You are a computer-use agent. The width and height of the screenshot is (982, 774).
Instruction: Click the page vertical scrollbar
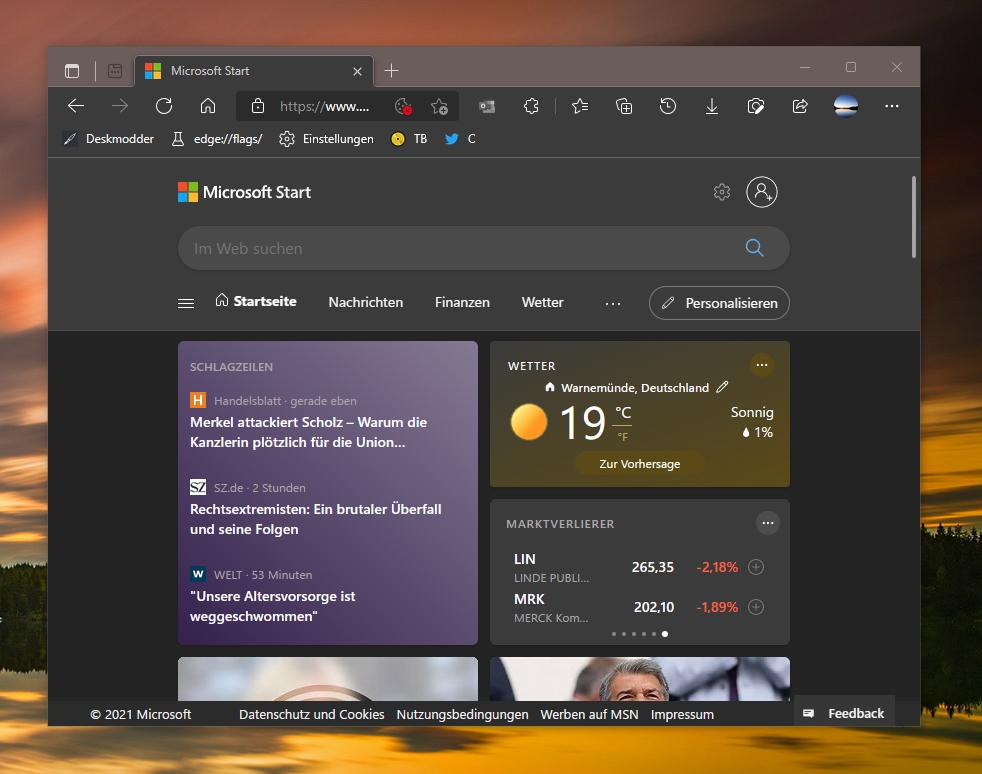914,217
